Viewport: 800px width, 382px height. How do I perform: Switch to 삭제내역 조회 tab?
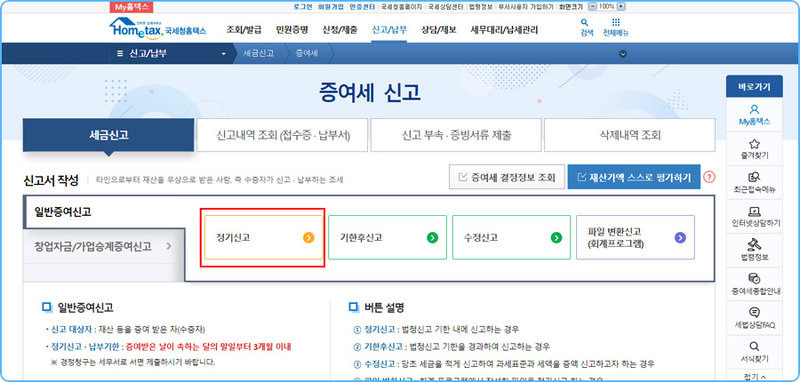pyautogui.click(x=630, y=135)
